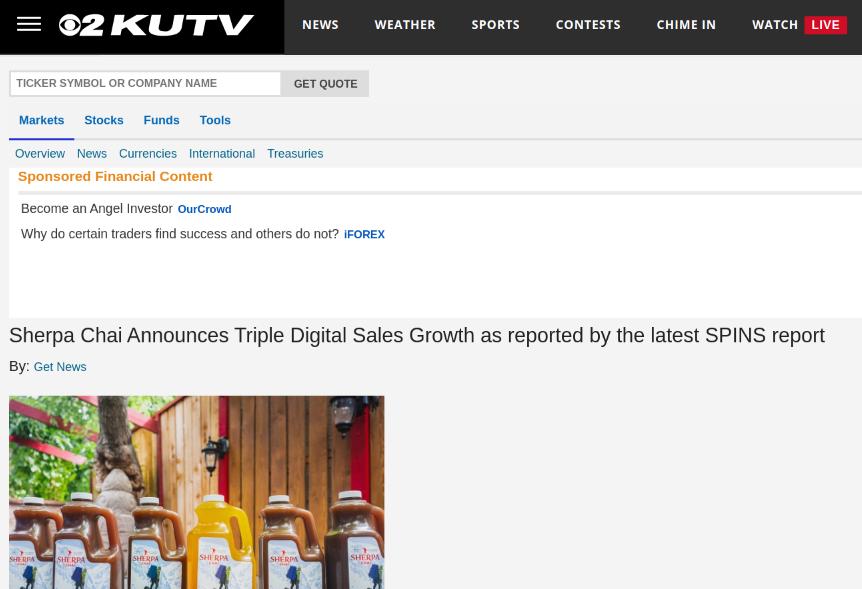Go to the Sports section
Viewport: 862px width, 589px height.
pyautogui.click(x=495, y=25)
